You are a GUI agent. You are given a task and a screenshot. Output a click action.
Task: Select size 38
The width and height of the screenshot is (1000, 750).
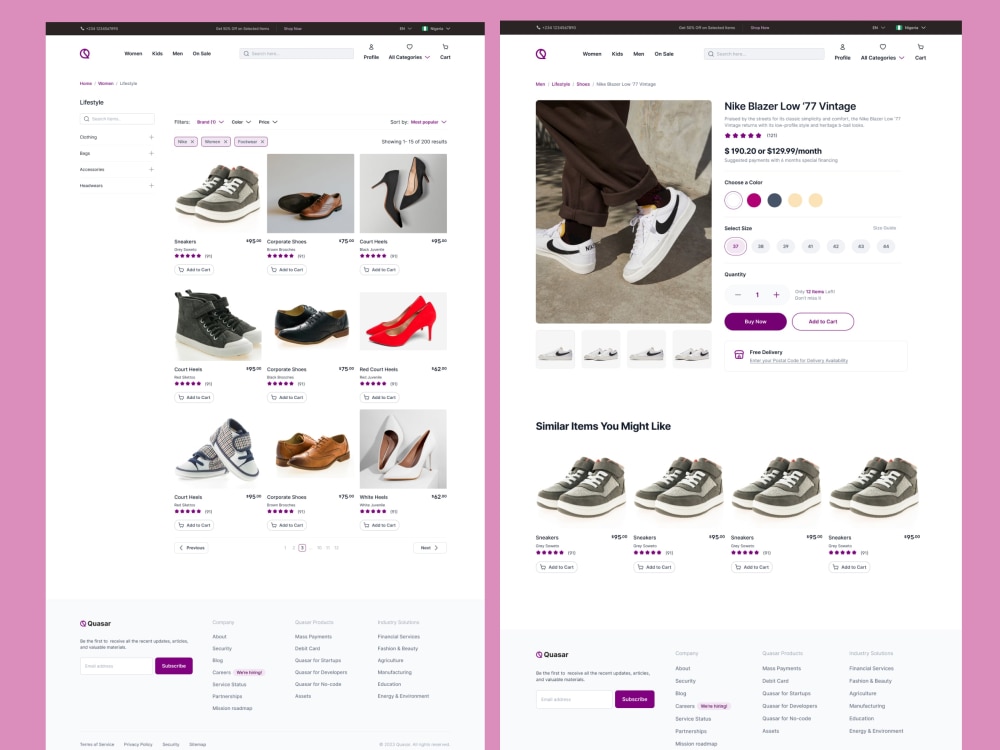(760, 246)
